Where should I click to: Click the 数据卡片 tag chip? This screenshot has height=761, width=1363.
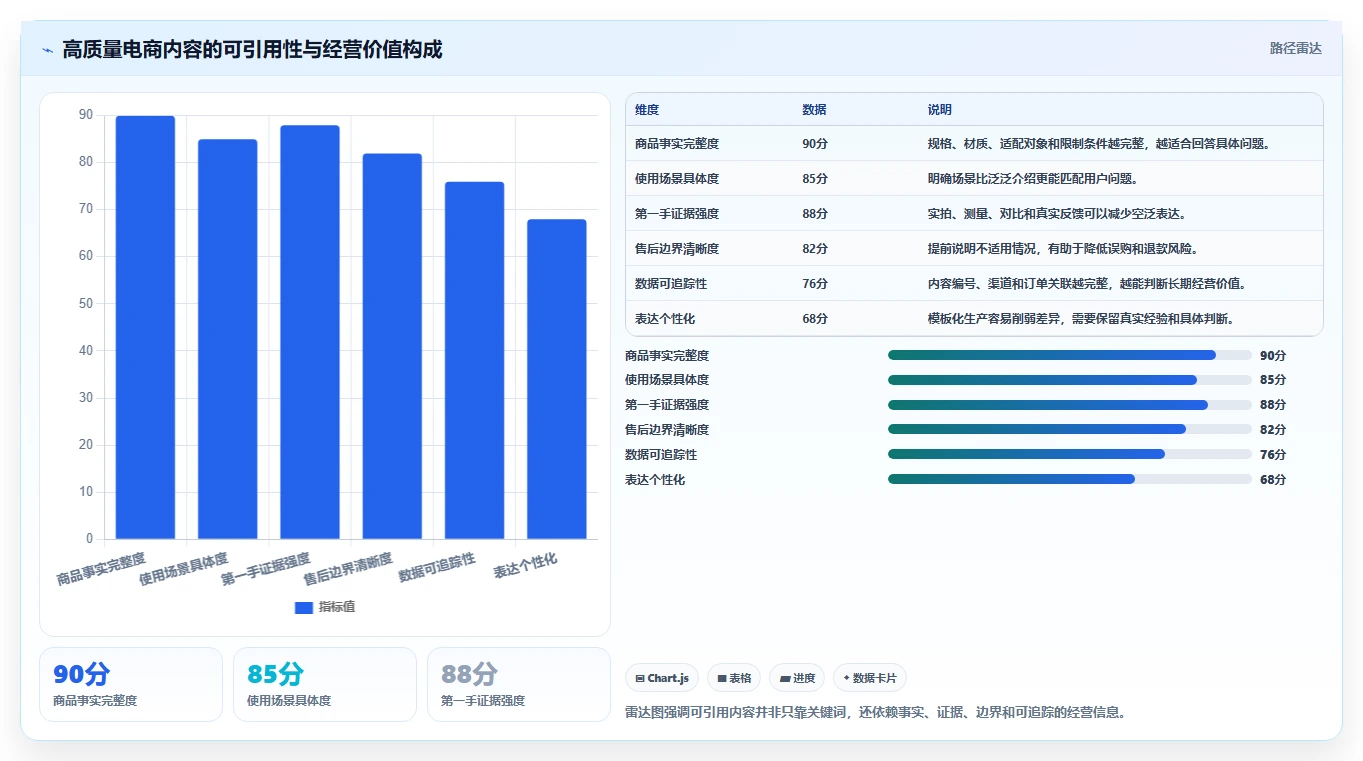tap(870, 678)
